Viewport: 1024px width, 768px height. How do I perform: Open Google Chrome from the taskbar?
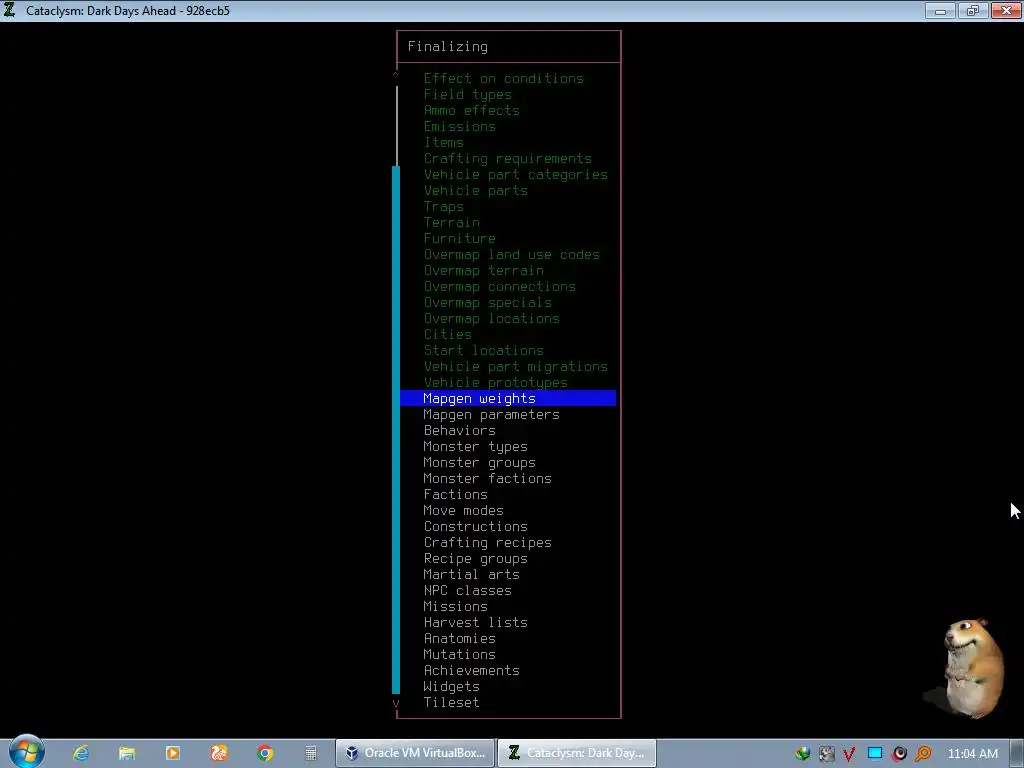pos(264,753)
